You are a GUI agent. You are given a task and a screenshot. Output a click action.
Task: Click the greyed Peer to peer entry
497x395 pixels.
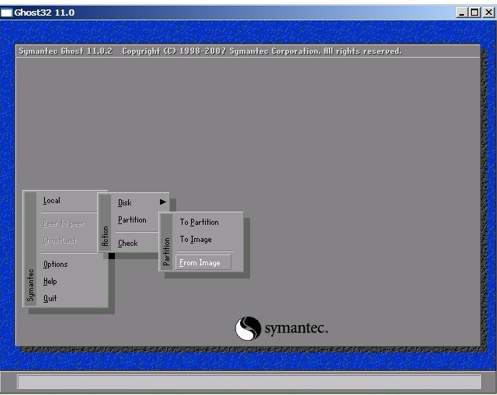click(64, 223)
